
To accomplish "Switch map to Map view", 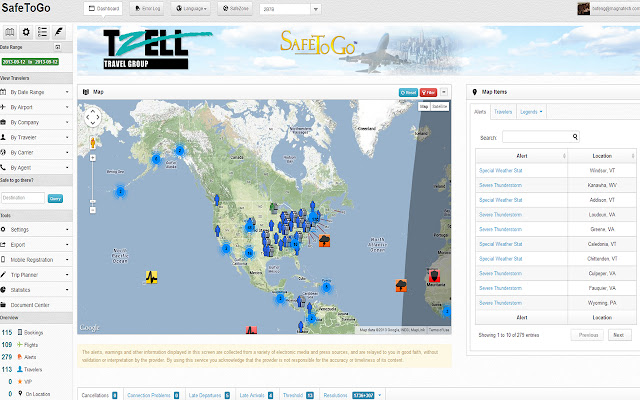I will pos(423,105).
